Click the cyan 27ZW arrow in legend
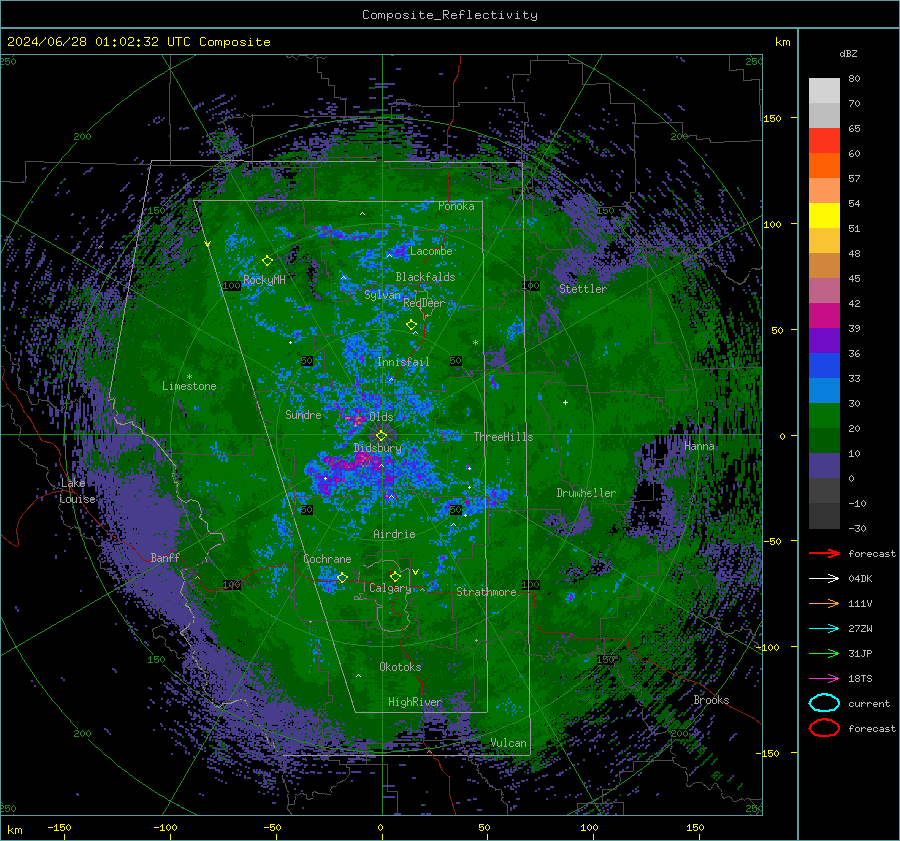 824,629
